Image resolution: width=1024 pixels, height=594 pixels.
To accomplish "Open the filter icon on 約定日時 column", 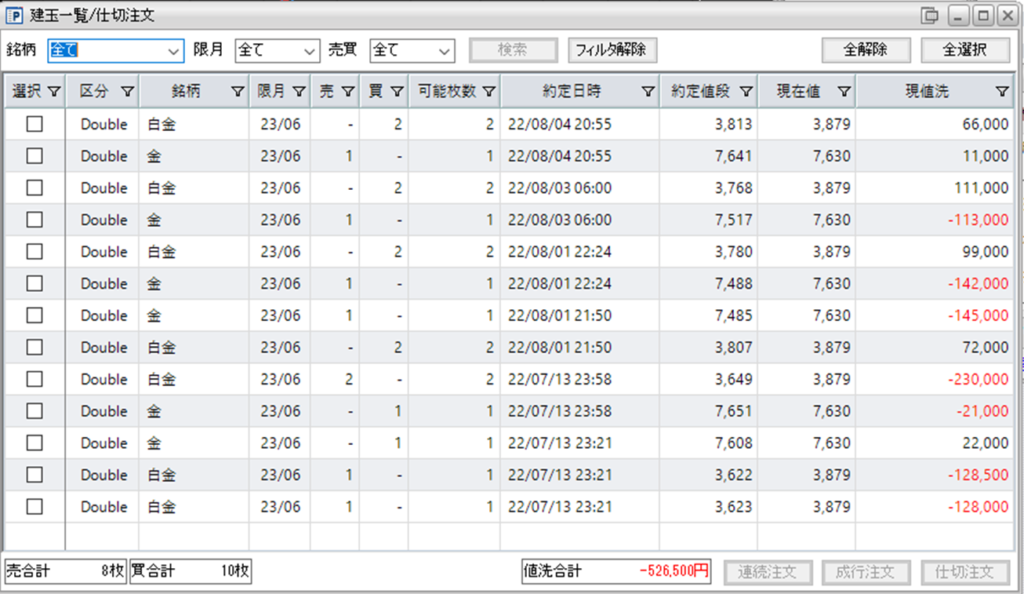I will tap(648, 92).
